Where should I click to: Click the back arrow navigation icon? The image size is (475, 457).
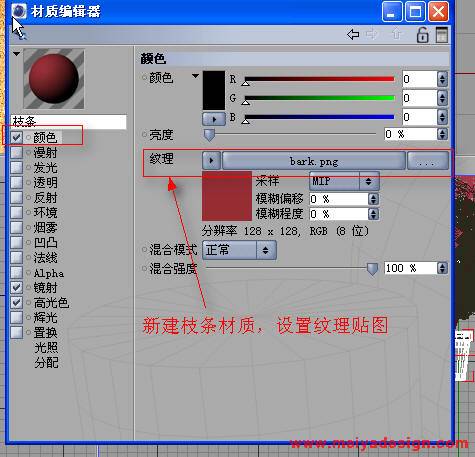coord(353,34)
